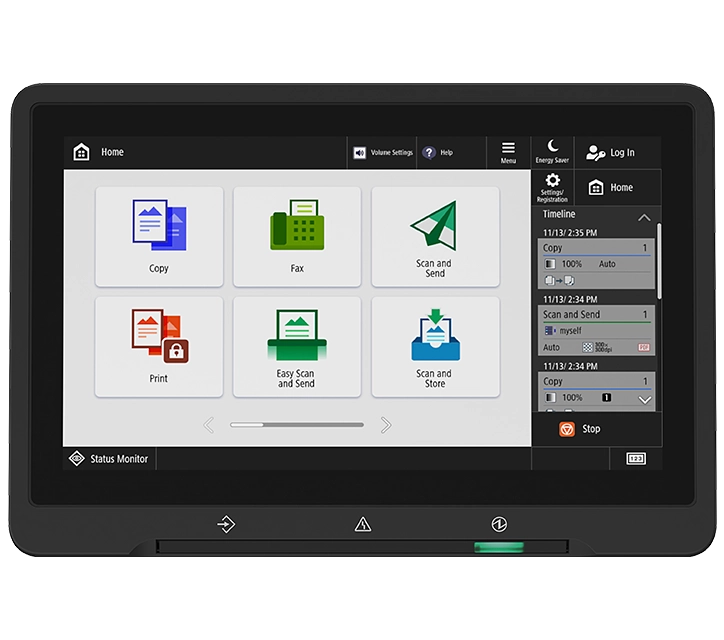Image resolution: width=724 pixels, height=640 pixels.
Task: Launch Scan and Send
Action: [x=435, y=237]
